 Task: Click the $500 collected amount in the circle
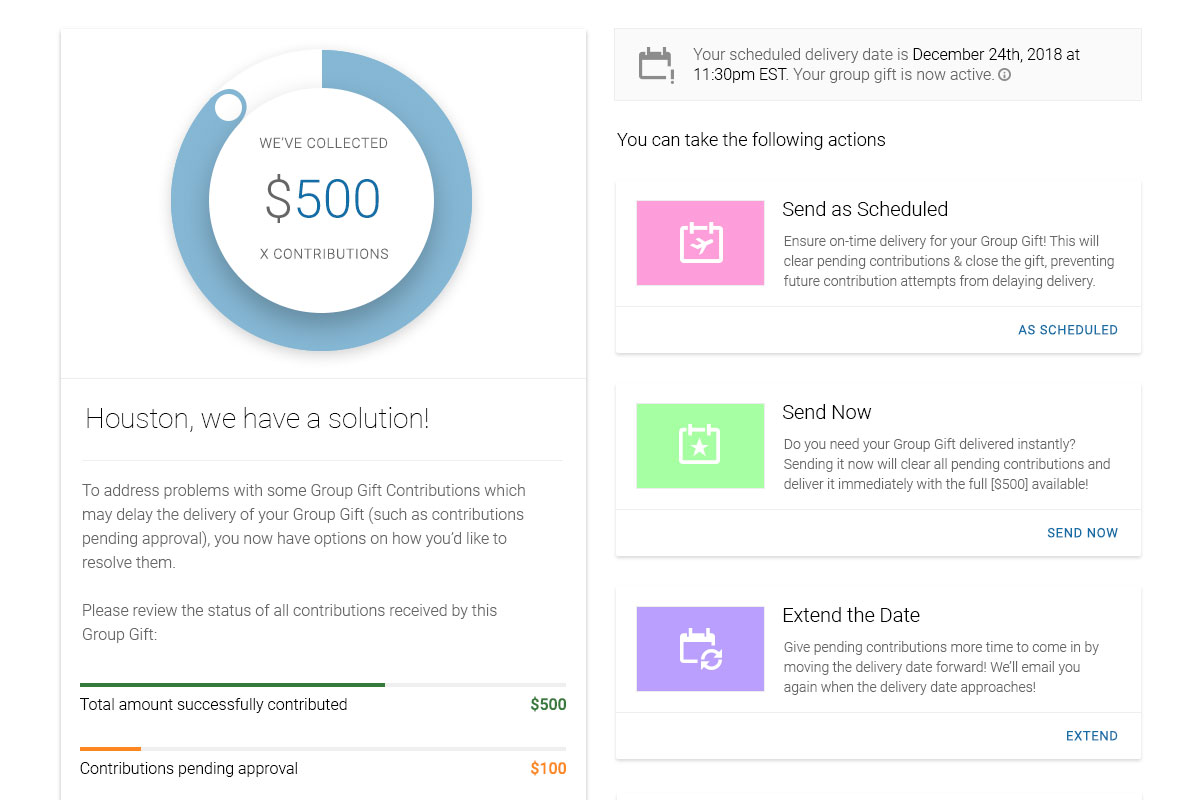[322, 199]
